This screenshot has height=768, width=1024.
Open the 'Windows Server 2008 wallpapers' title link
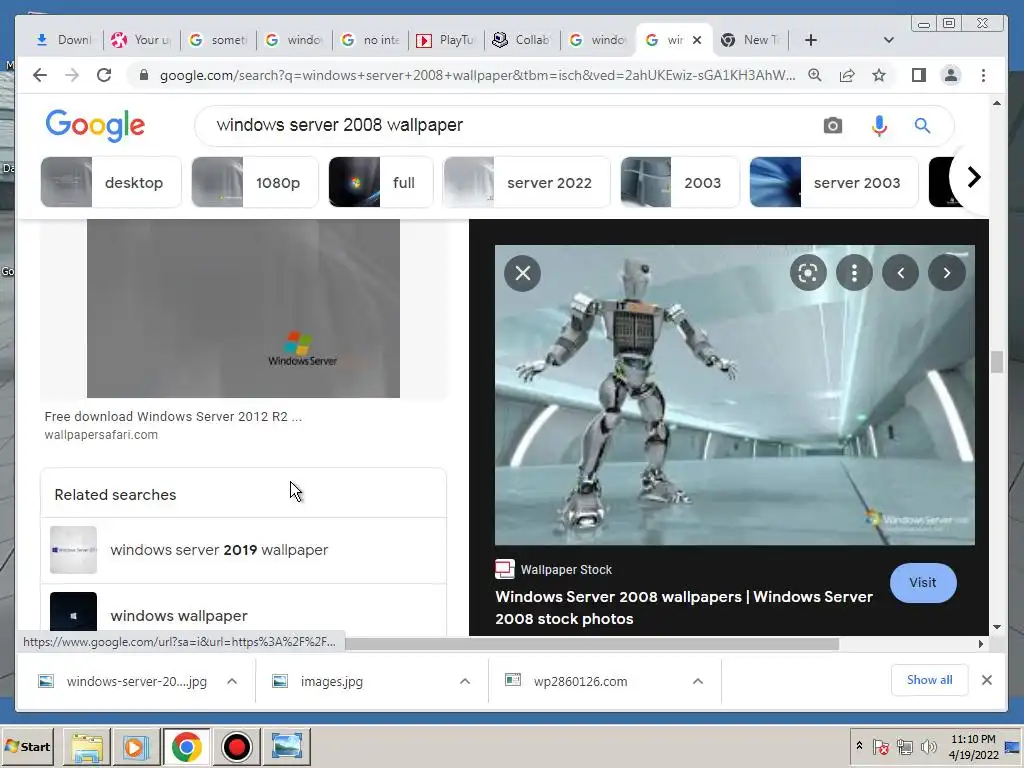pos(684,607)
